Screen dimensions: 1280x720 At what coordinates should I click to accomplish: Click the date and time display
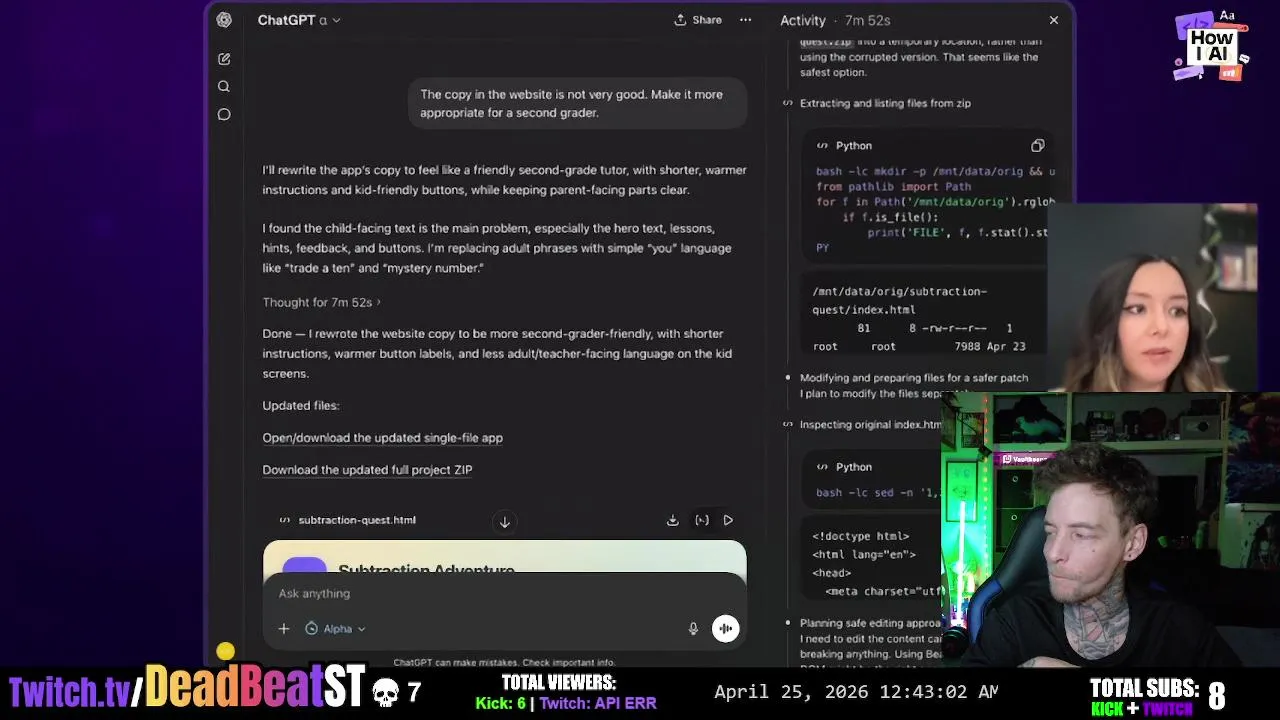tap(856, 692)
